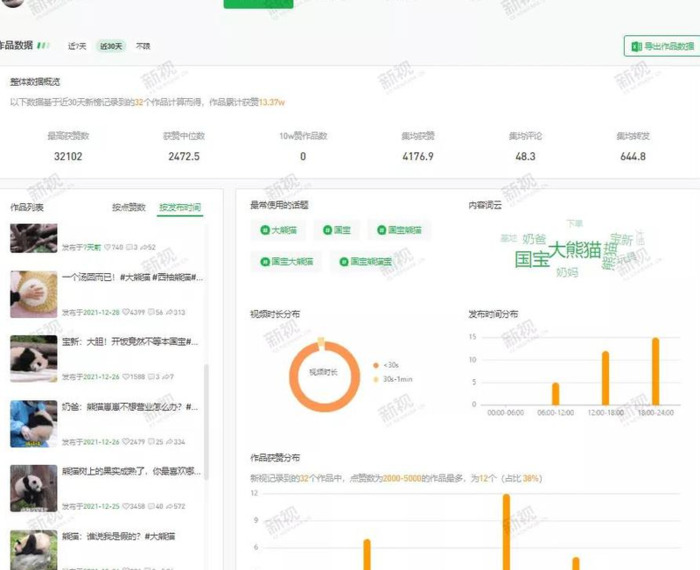The height and width of the screenshot is (570, 700).
Task: Click the heart icon beside 2479 likes
Action: tap(126, 442)
